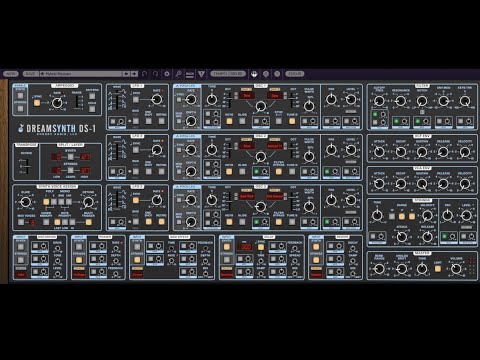Screen dimensions: 480x360
Task: Click the OSC 1 Tune knob
Action: tap(212, 99)
